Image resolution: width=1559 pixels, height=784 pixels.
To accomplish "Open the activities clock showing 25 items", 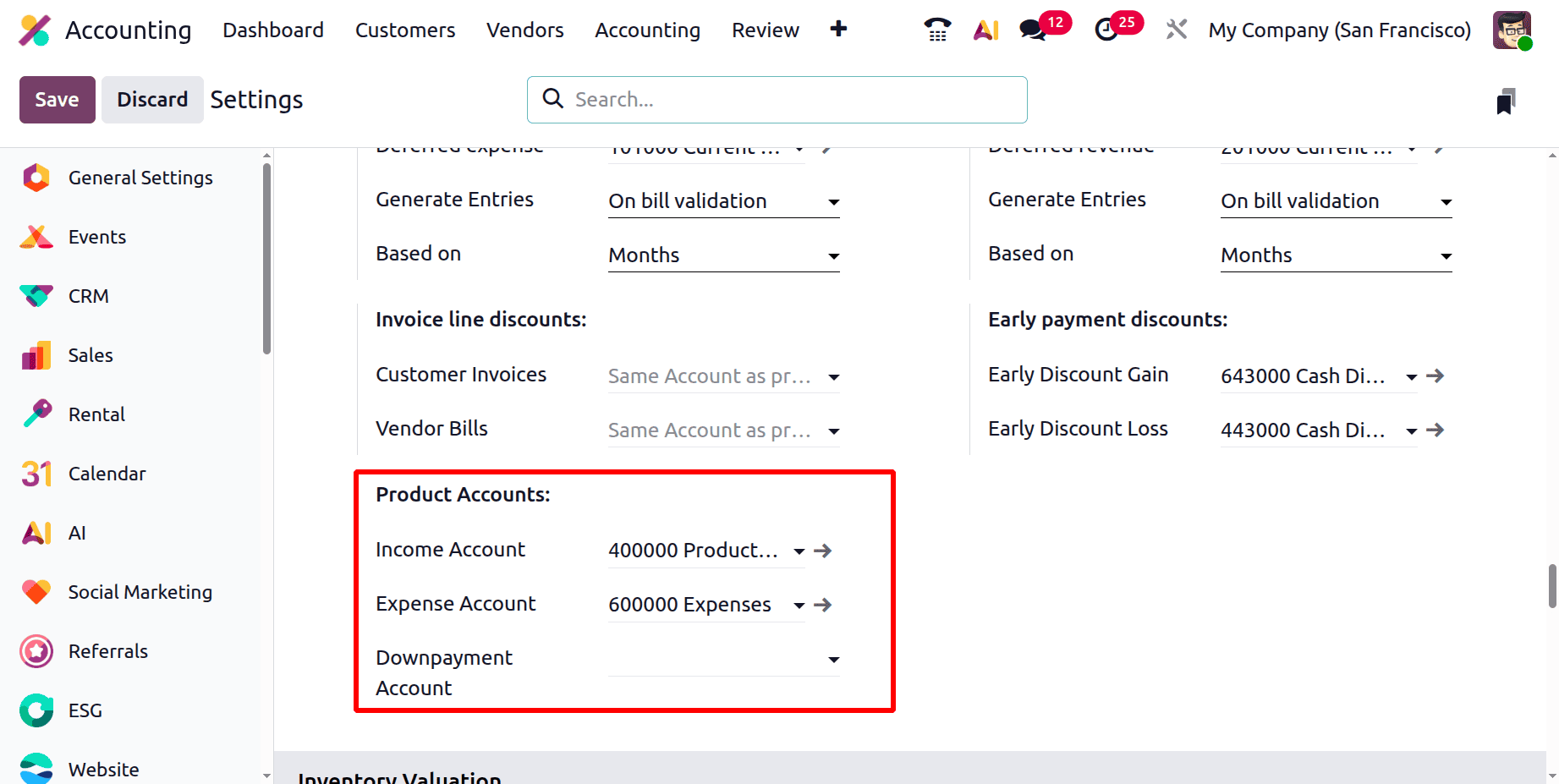I will (x=1104, y=28).
